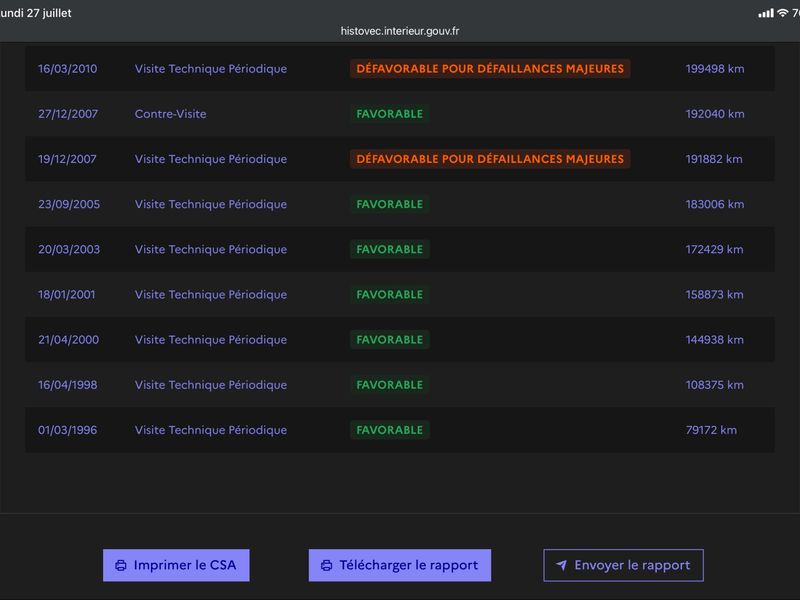The height and width of the screenshot is (600, 800).
Task: Click the mileage 144938 km
Action: click(714, 339)
